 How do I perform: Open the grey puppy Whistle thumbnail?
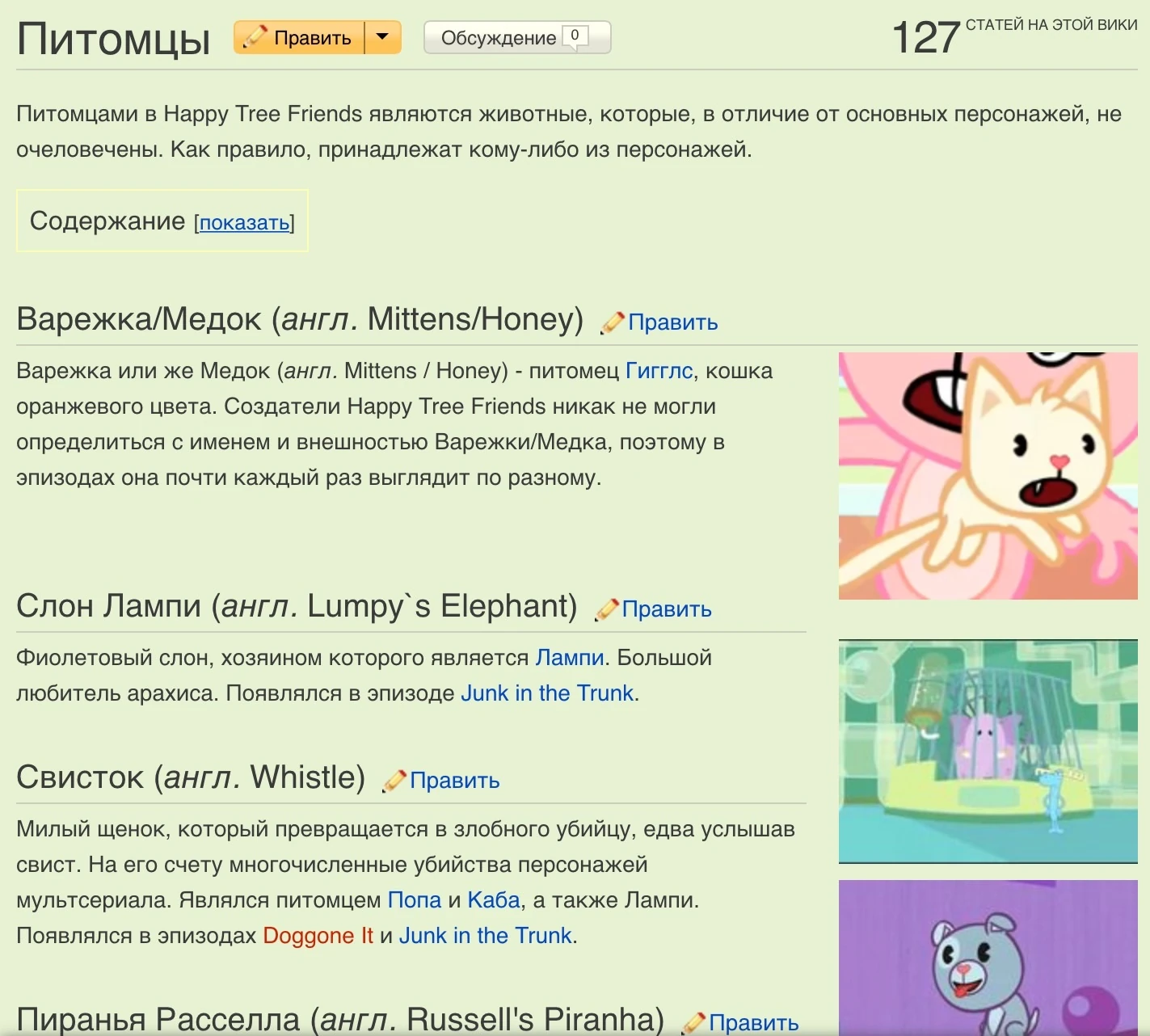pos(988,958)
